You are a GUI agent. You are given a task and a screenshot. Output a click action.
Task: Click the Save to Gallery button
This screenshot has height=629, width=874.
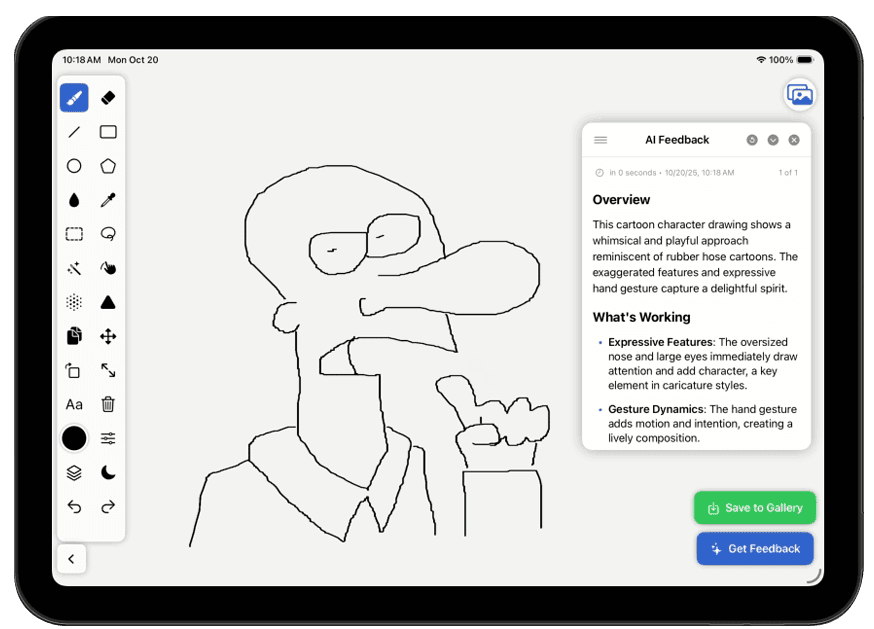click(x=755, y=508)
